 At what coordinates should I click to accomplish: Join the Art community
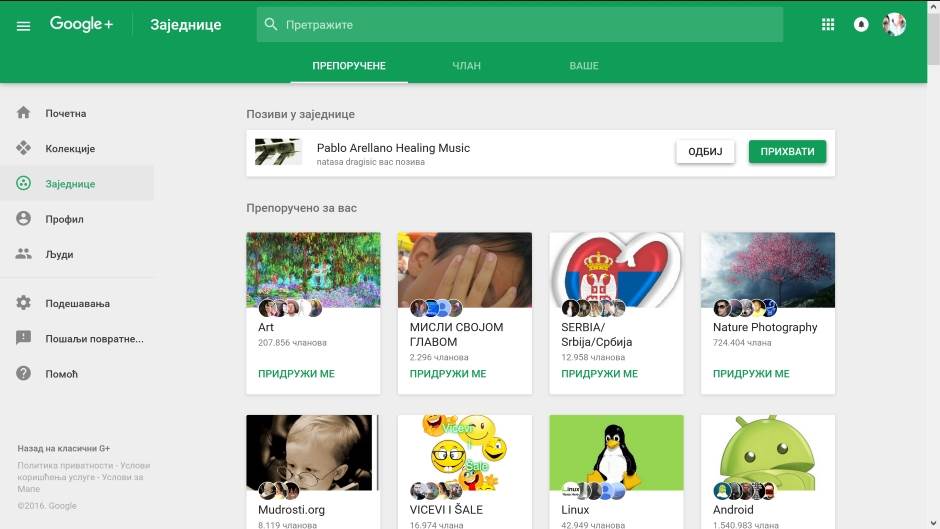(296, 374)
